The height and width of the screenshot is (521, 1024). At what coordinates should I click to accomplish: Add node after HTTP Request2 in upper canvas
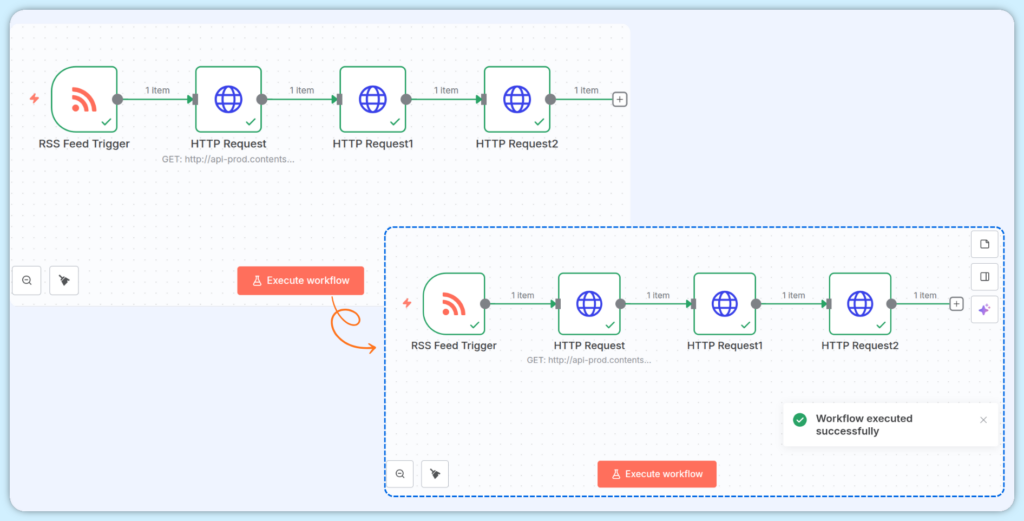pos(620,99)
